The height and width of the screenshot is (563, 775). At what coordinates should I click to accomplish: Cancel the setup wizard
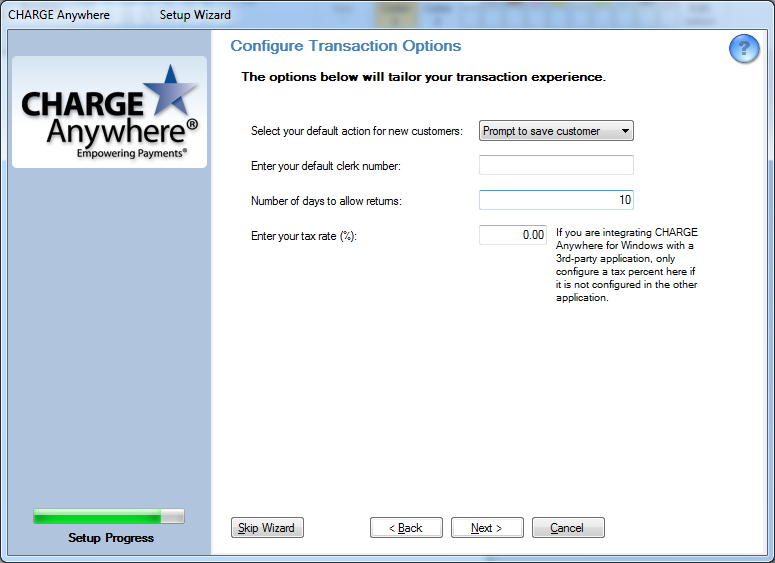[568, 527]
